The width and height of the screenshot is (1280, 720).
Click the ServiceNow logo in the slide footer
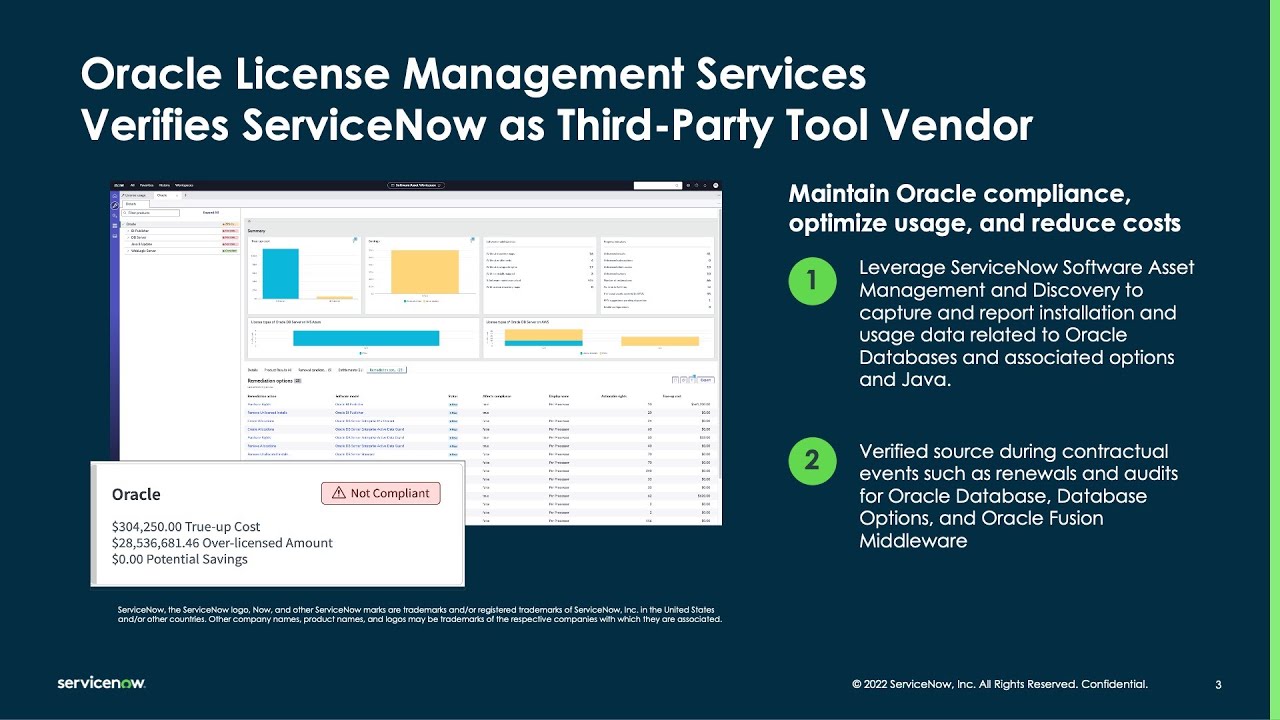click(x=101, y=683)
